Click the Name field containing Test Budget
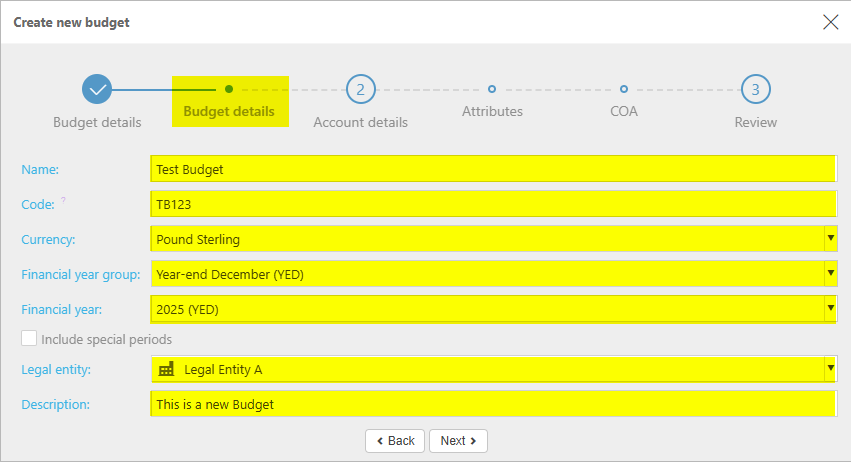 [x=492, y=169]
